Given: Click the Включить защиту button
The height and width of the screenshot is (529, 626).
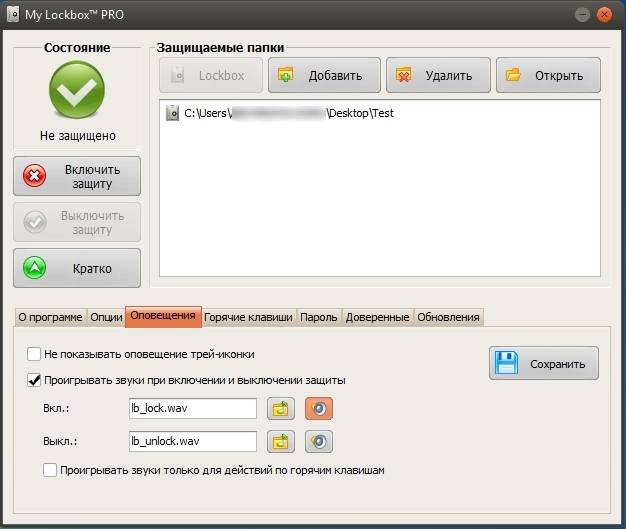Looking at the screenshot, I should (77, 176).
